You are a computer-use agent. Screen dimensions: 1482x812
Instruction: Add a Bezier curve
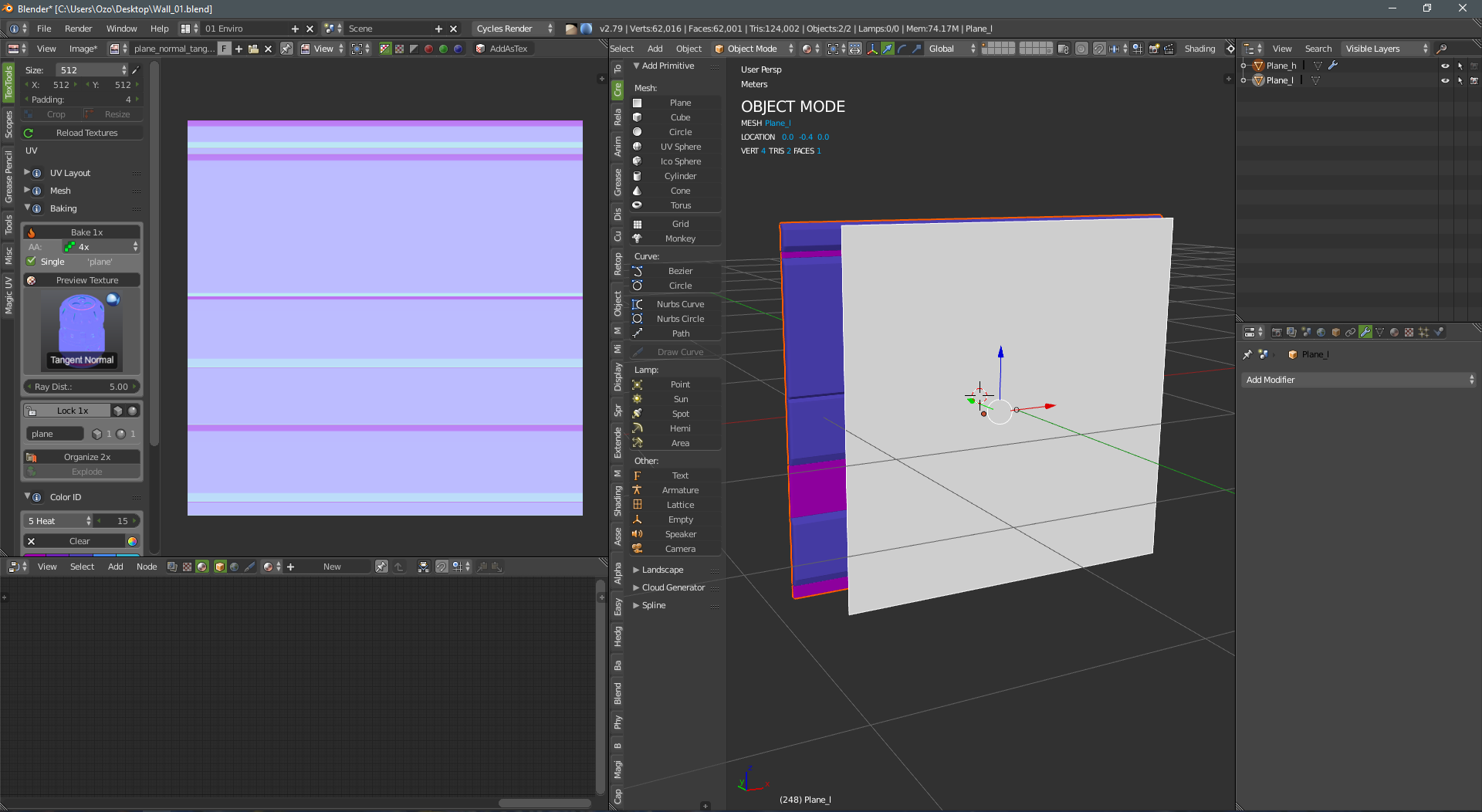(x=676, y=271)
